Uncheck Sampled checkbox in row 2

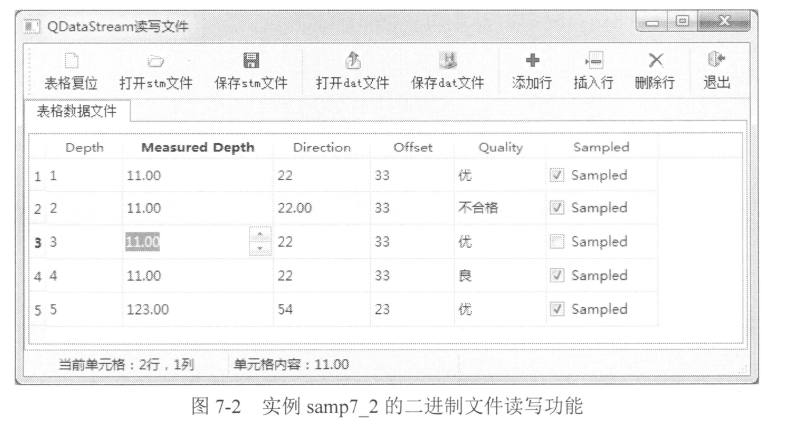tap(557, 208)
